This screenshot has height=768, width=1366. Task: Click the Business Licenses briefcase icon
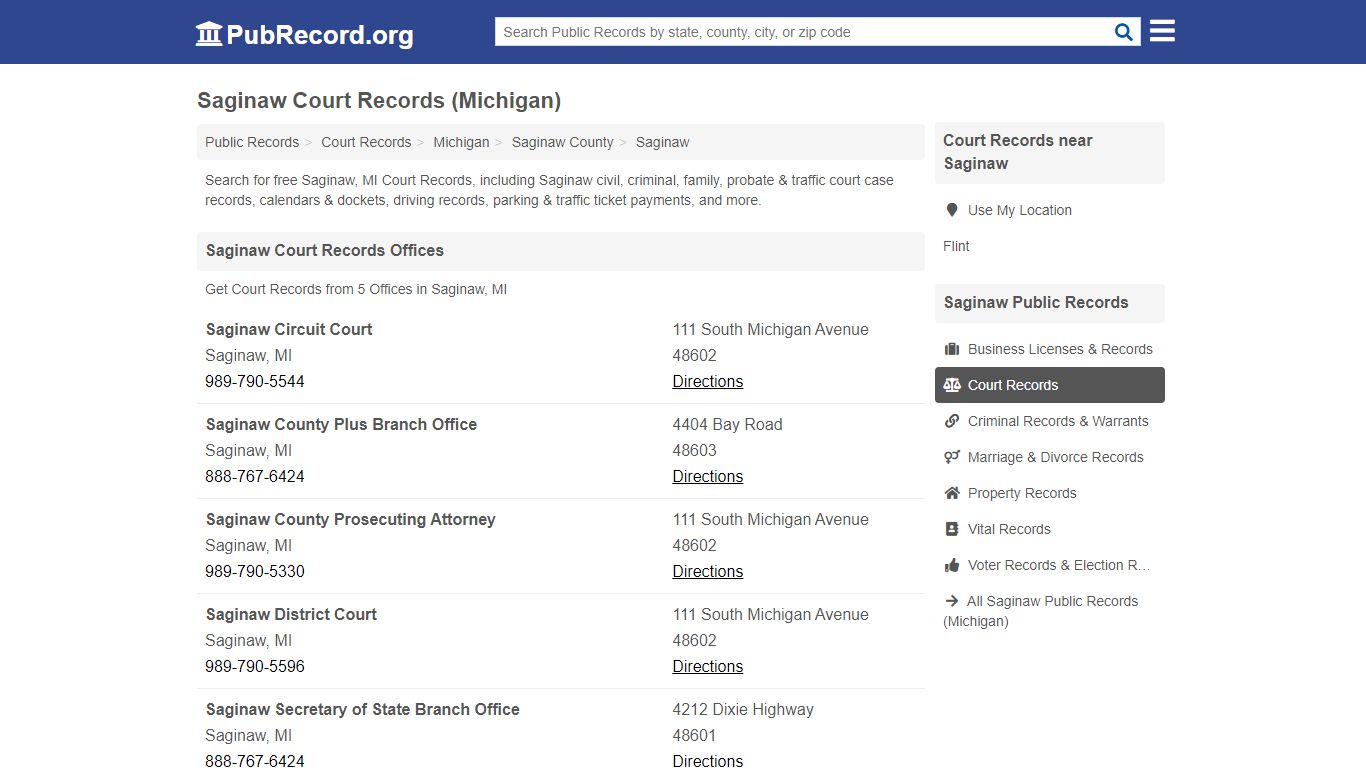(x=952, y=349)
